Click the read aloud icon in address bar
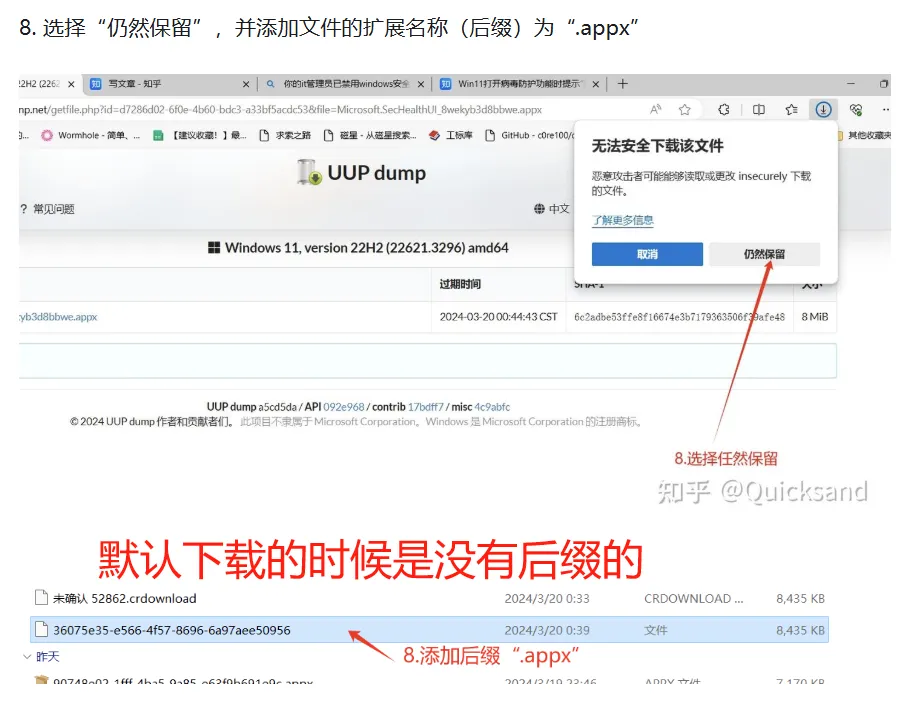This screenshot has height=707, width=911. point(655,109)
